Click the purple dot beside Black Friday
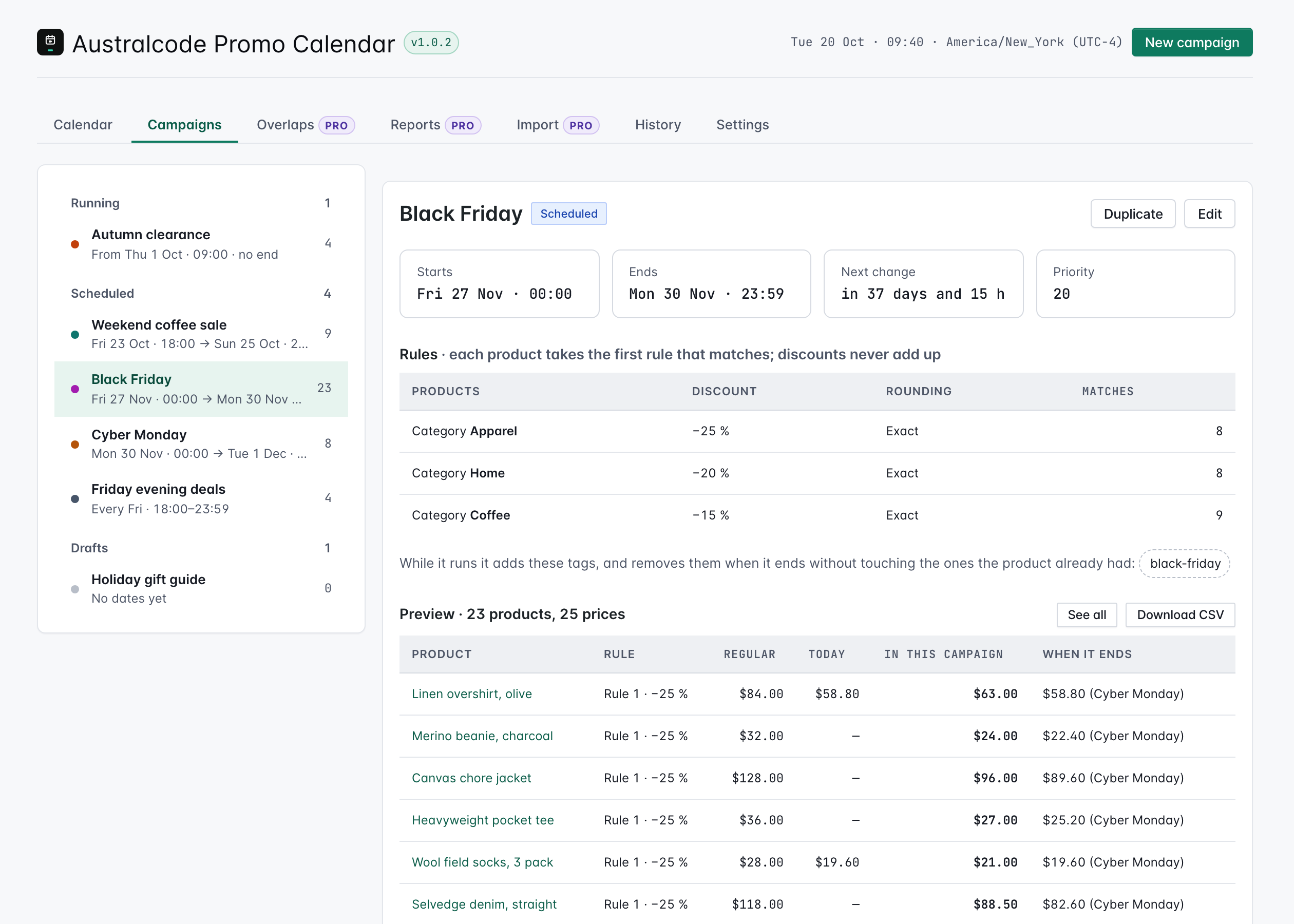This screenshot has height=924, width=1294. (74, 389)
